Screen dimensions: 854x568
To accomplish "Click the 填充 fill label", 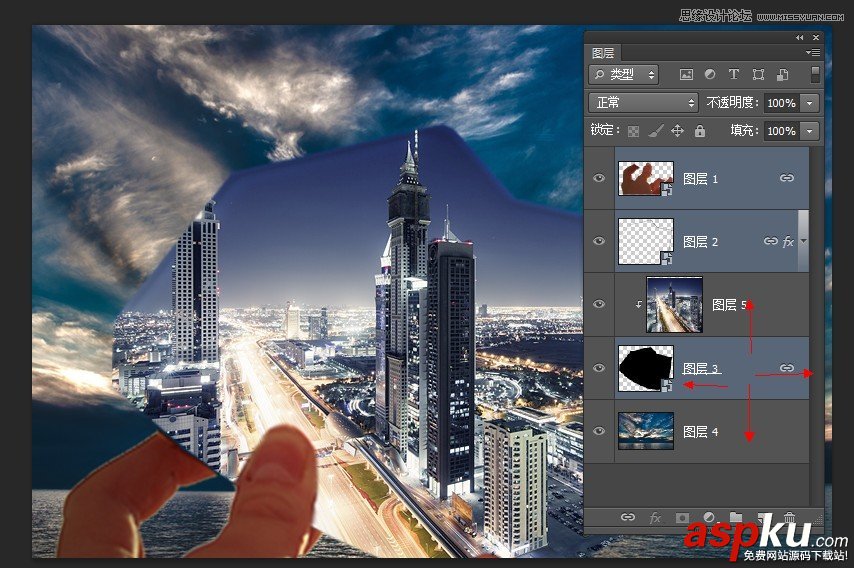I will point(745,130).
